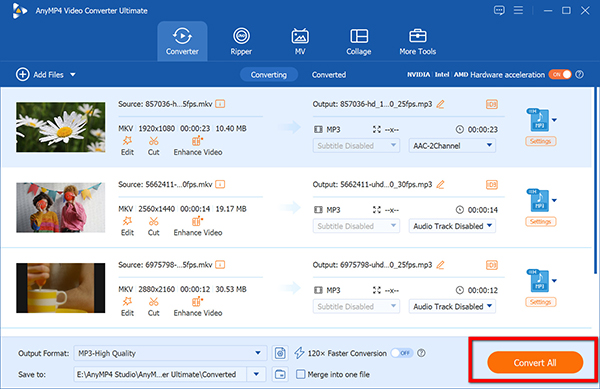Screen dimensions: 600x389
Task: Select the party people video thumbnail
Action: (60, 207)
